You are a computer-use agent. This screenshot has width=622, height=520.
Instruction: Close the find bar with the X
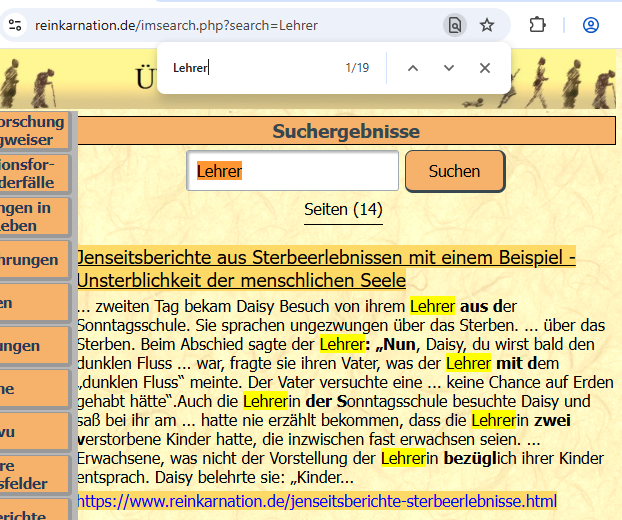pos(485,68)
